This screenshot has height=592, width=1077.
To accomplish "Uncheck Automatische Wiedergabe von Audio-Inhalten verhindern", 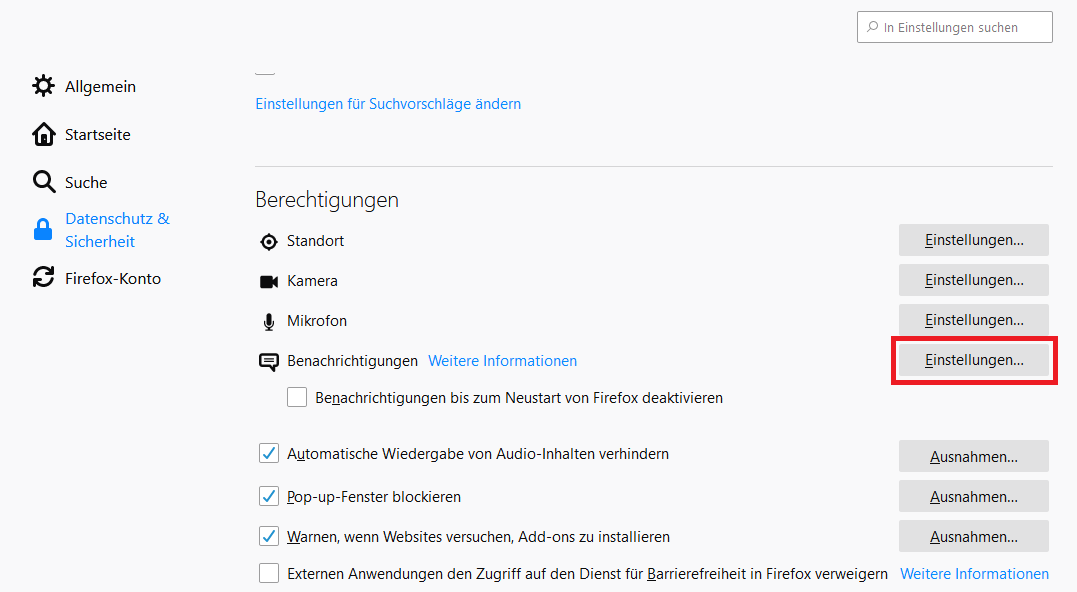I will click(269, 454).
